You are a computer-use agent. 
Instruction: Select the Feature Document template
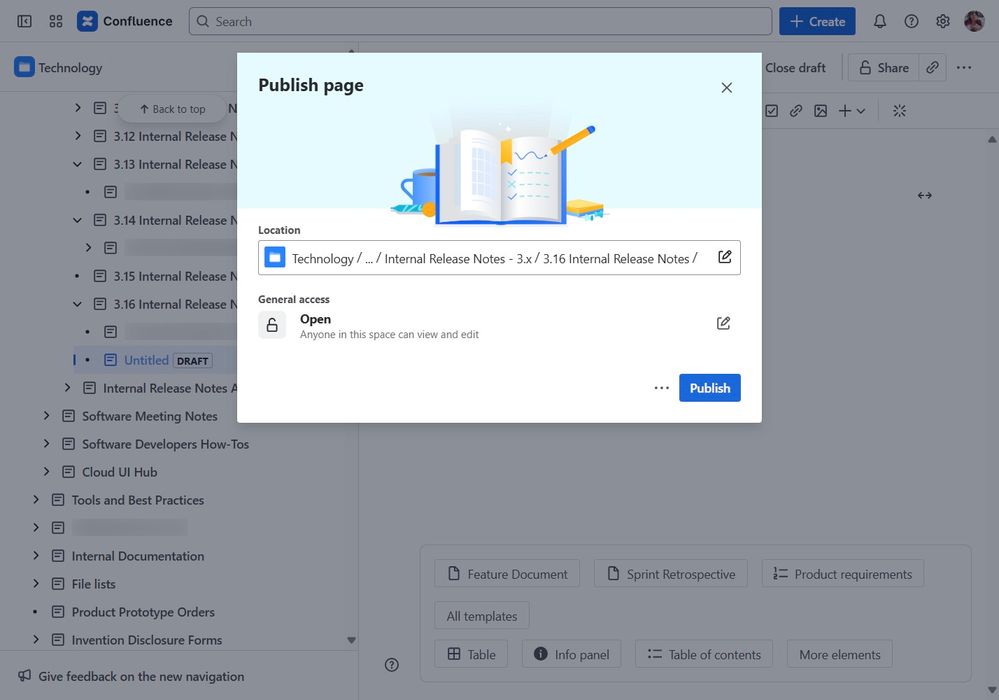(507, 574)
